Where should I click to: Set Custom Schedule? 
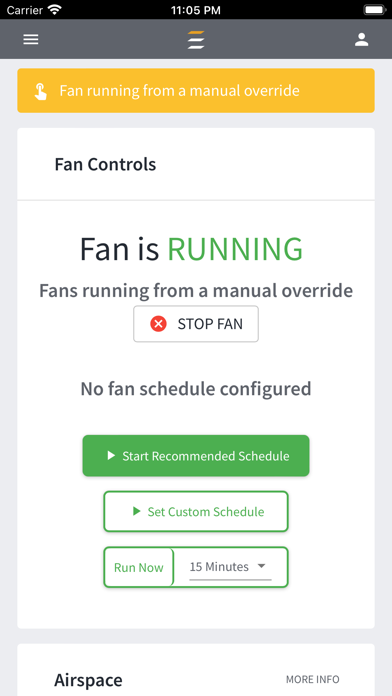[x=196, y=511]
